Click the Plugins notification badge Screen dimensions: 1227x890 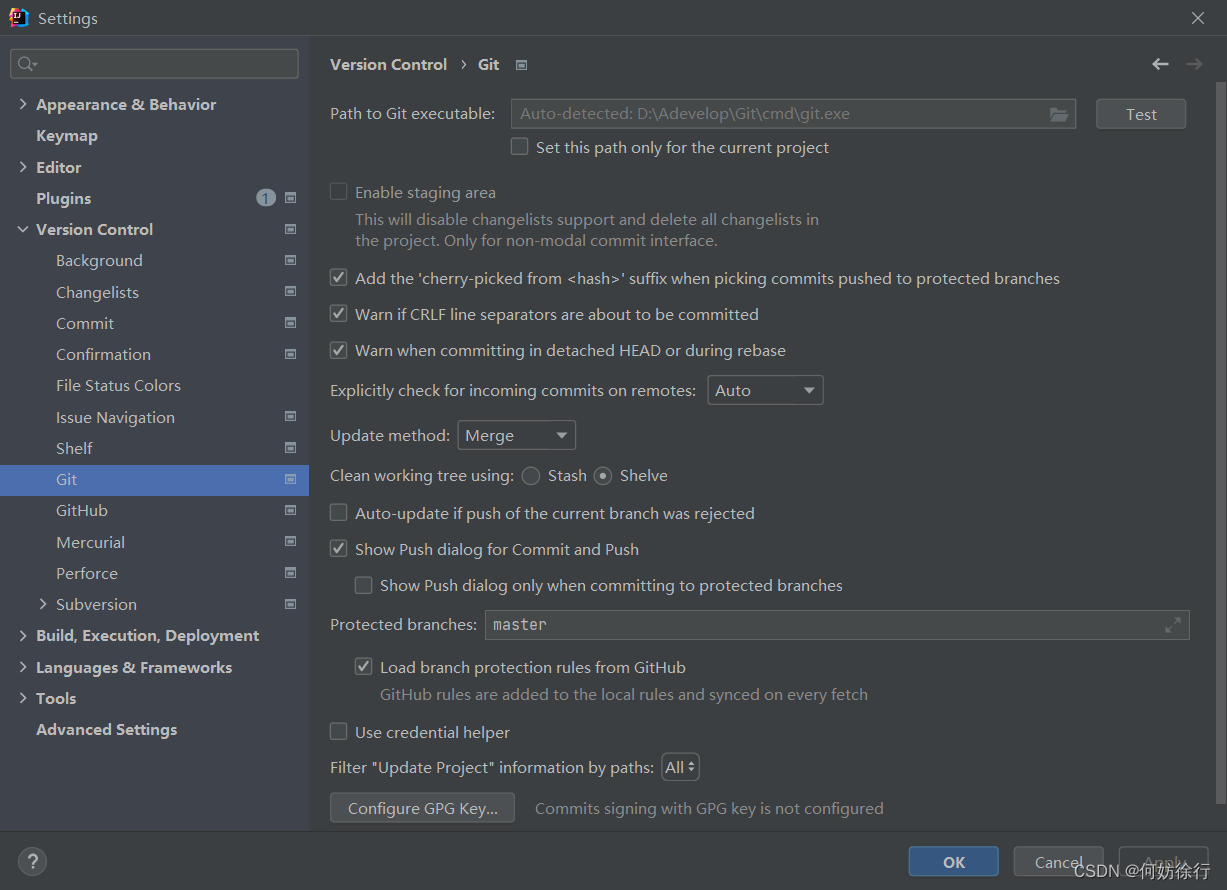click(x=265, y=198)
